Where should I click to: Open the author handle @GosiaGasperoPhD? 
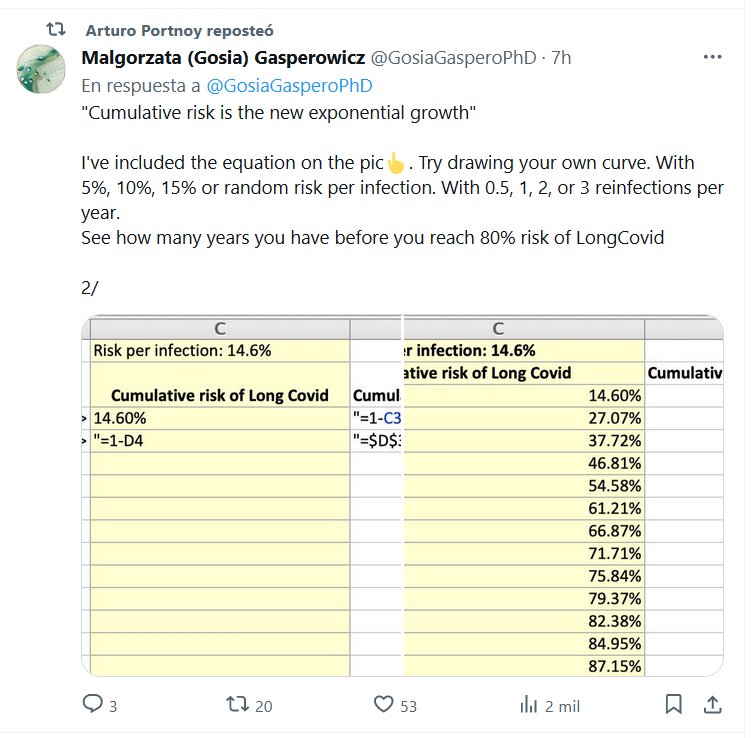pos(453,58)
